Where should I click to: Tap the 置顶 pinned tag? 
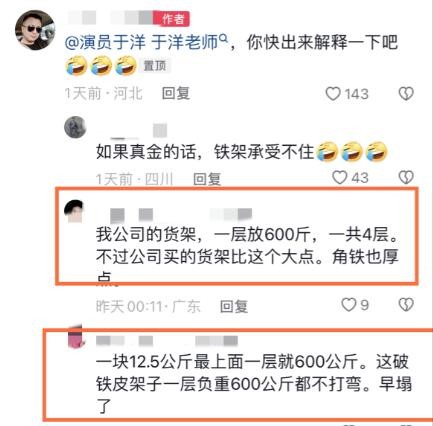155,66
